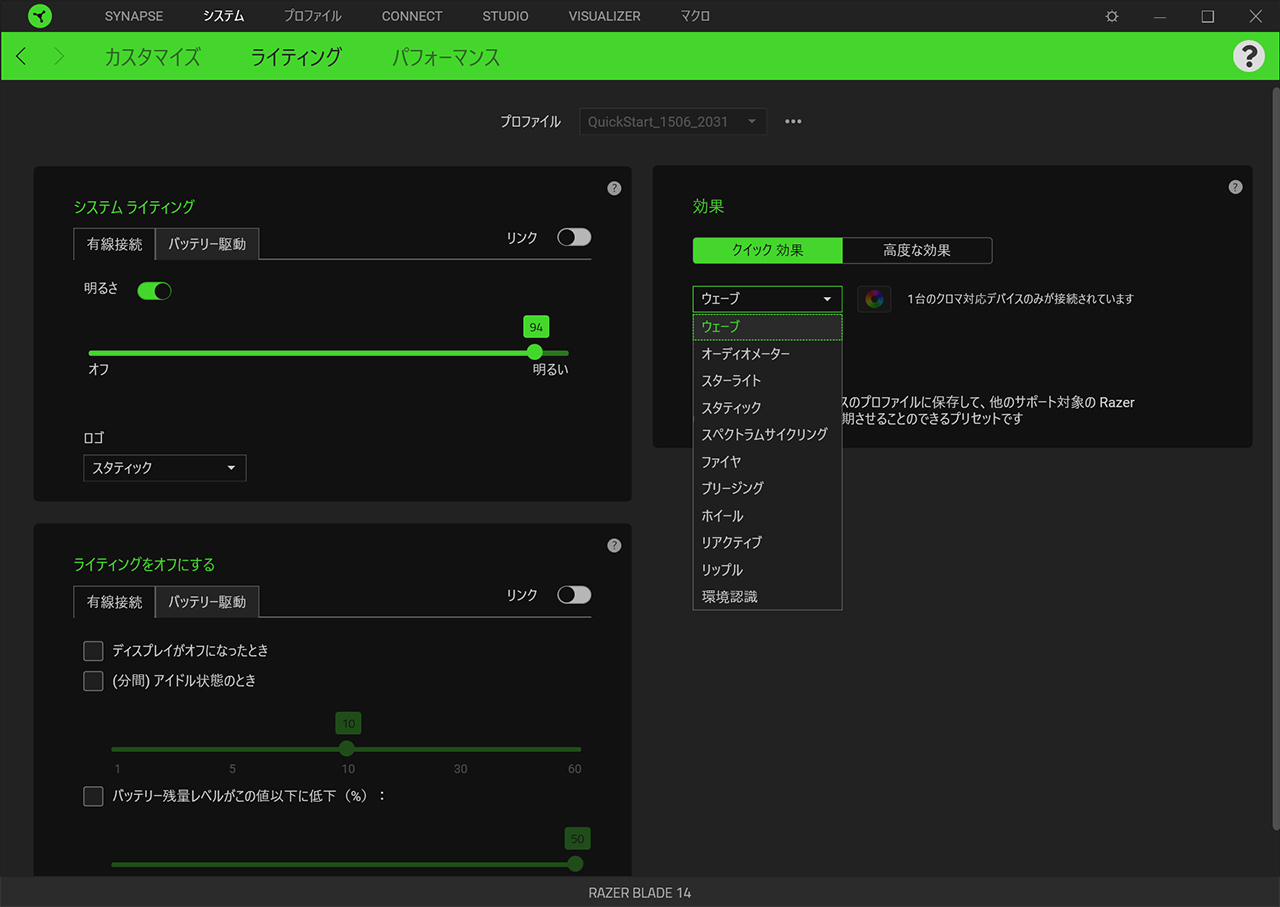Select スペクトラムサイクリング from the effect list
This screenshot has width=1280, height=907.
pyautogui.click(x=765, y=435)
